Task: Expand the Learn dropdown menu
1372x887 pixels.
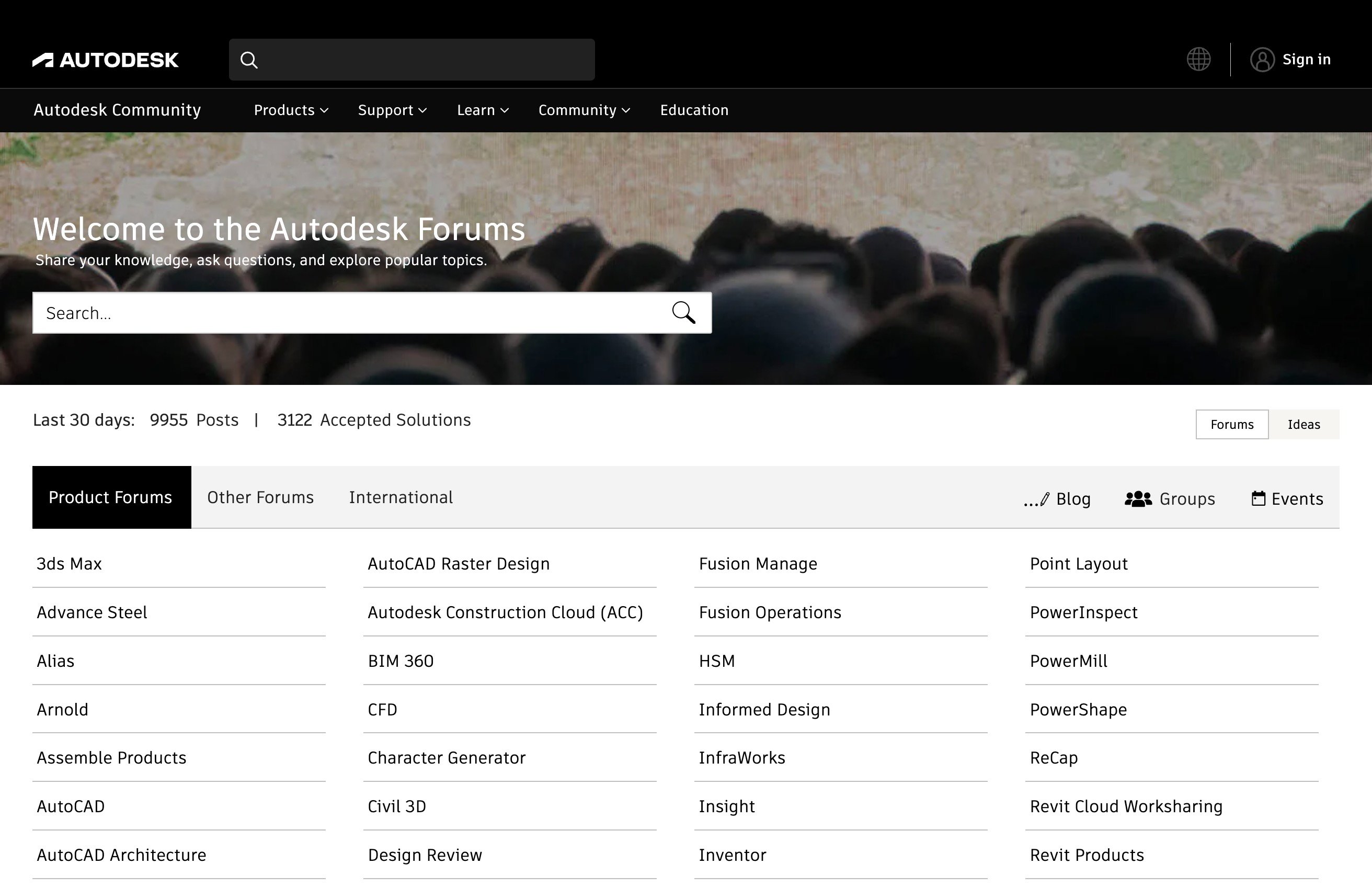Action: [483, 110]
